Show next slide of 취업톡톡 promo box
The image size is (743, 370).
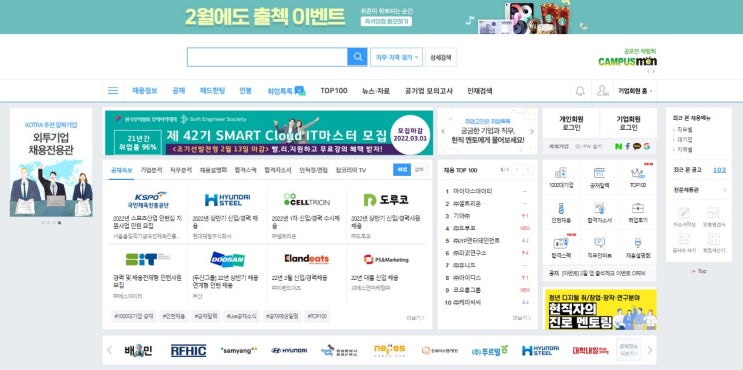532,132
